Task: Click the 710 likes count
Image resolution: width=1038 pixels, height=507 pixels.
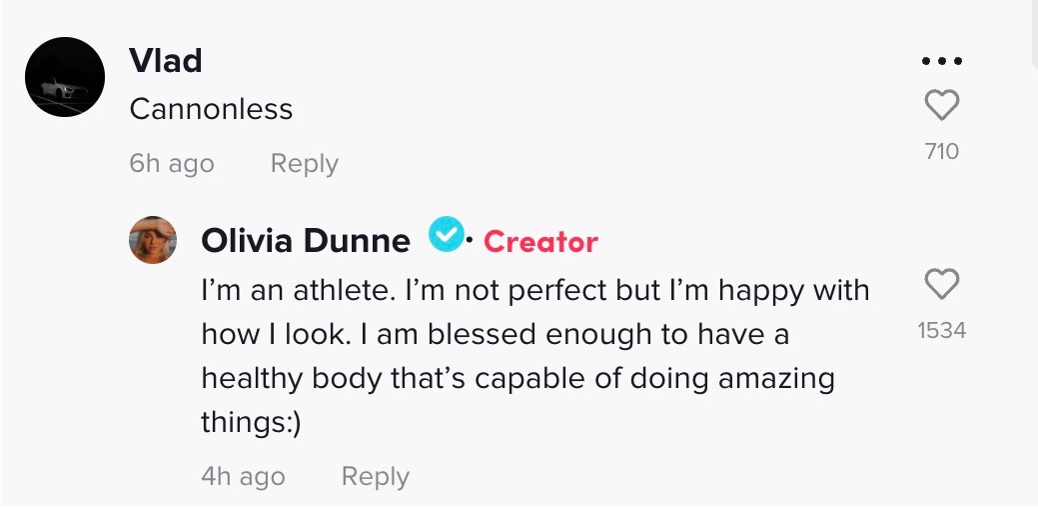Action: coord(942,151)
